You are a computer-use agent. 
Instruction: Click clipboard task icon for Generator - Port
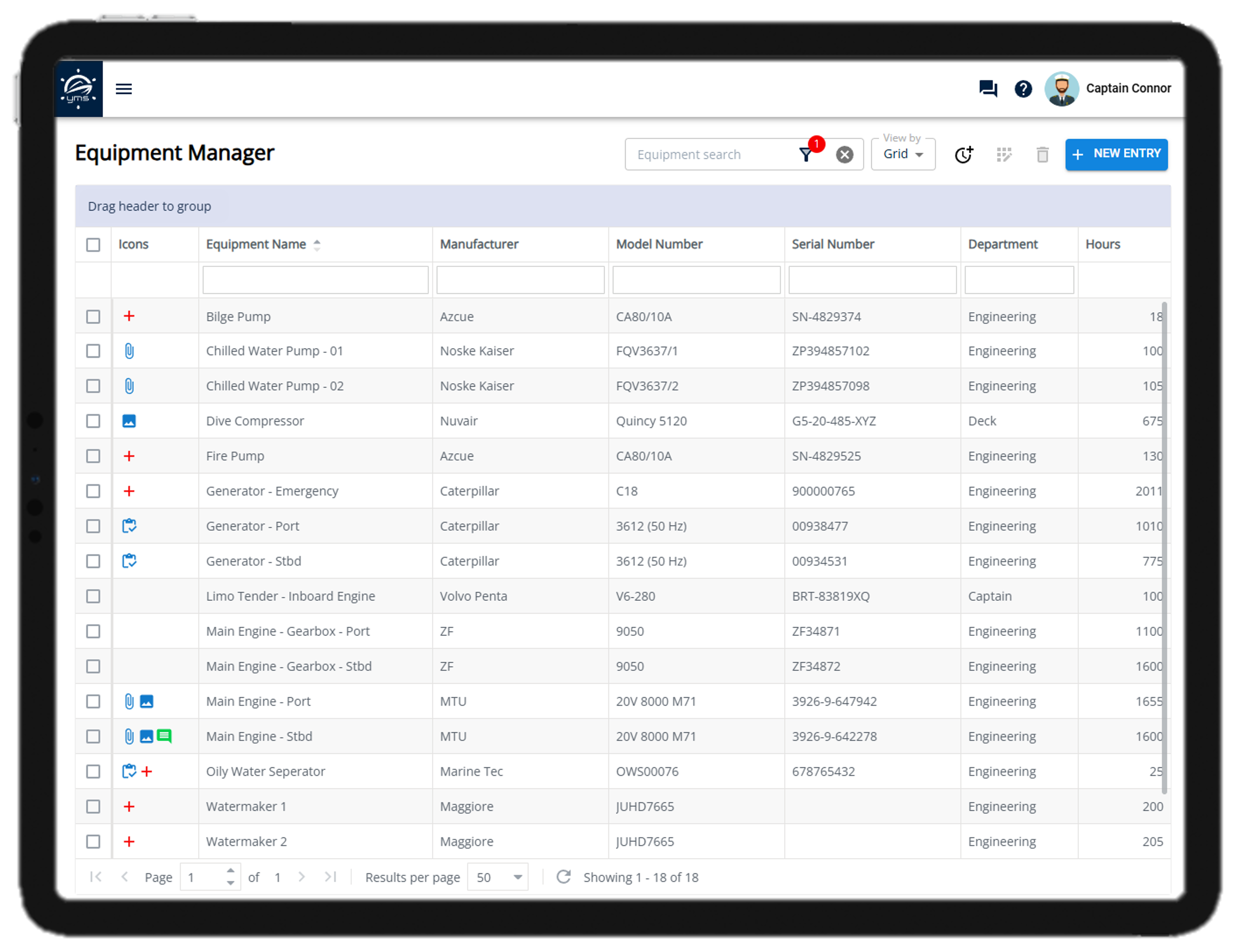tap(129, 526)
